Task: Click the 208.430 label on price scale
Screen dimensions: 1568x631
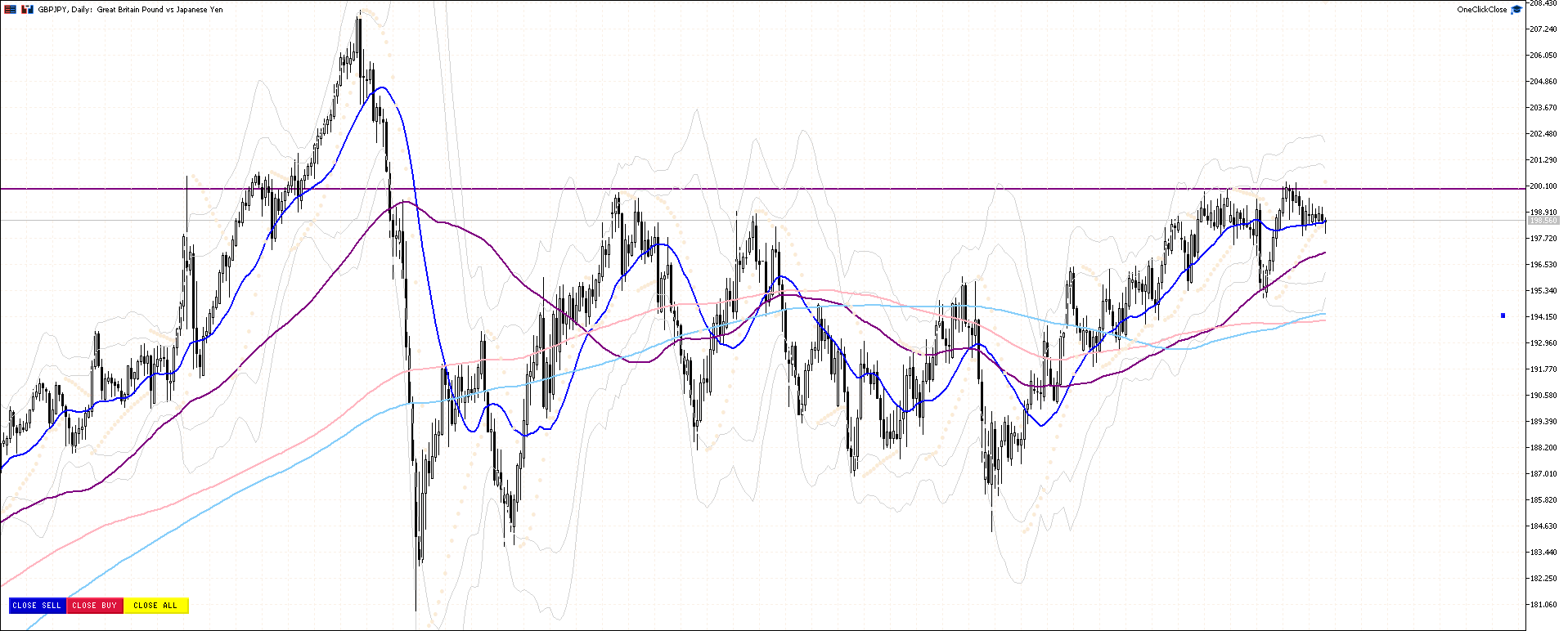Action: (1543, 3)
